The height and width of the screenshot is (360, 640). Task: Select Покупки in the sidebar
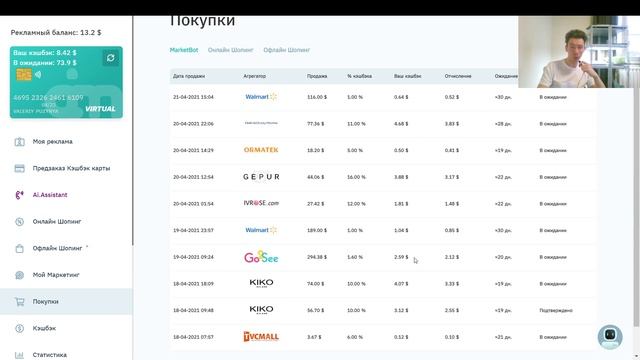66,302
